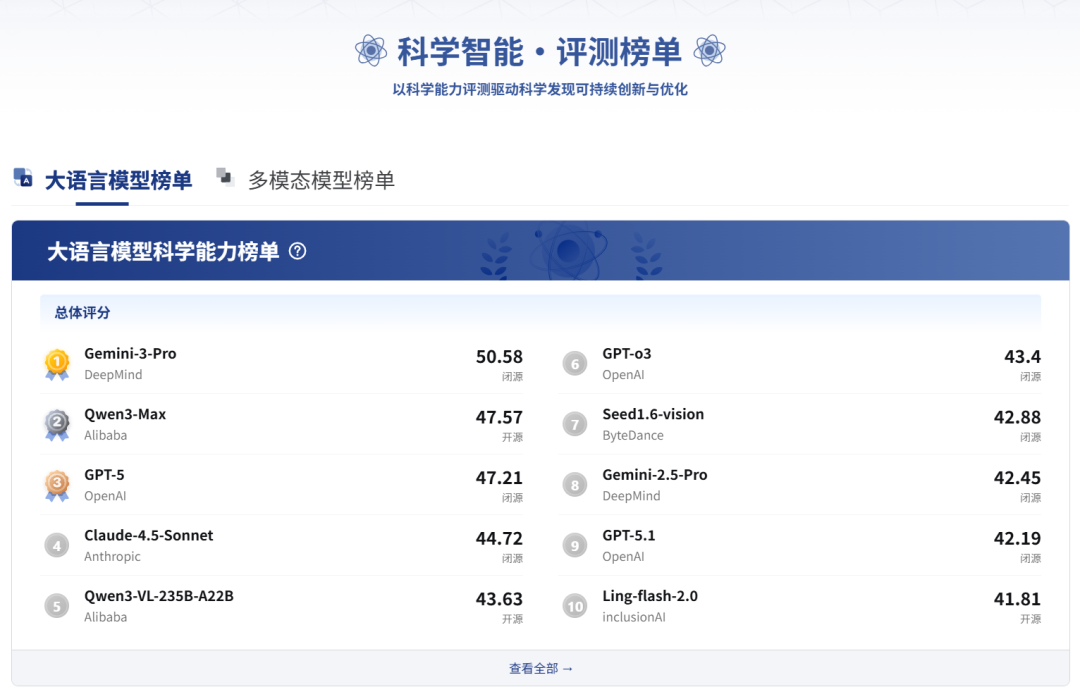Screen dimensions: 1080x699
Task: Open the Qwen3-VL-235B-A22B model entry
Action: click(x=282, y=606)
